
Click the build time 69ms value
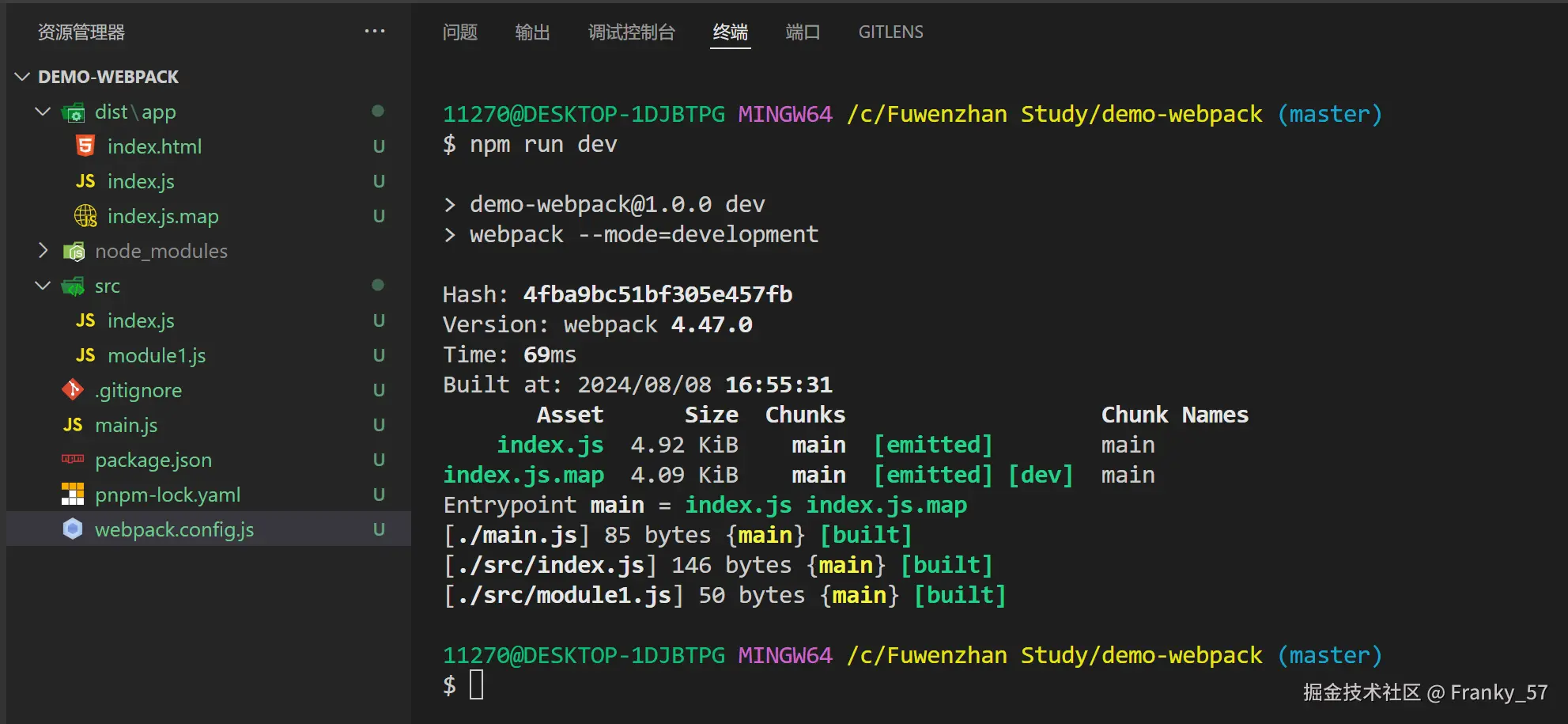click(x=550, y=354)
